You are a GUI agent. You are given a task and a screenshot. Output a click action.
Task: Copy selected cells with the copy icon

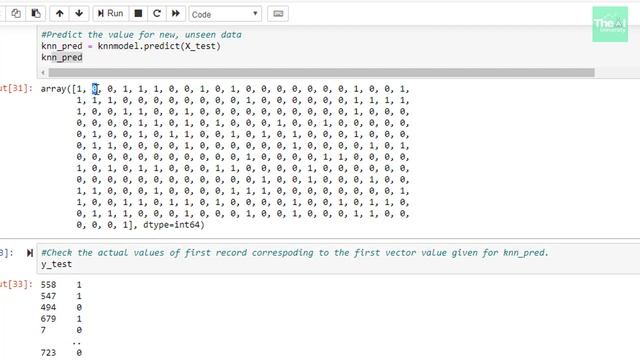[x=16, y=13]
